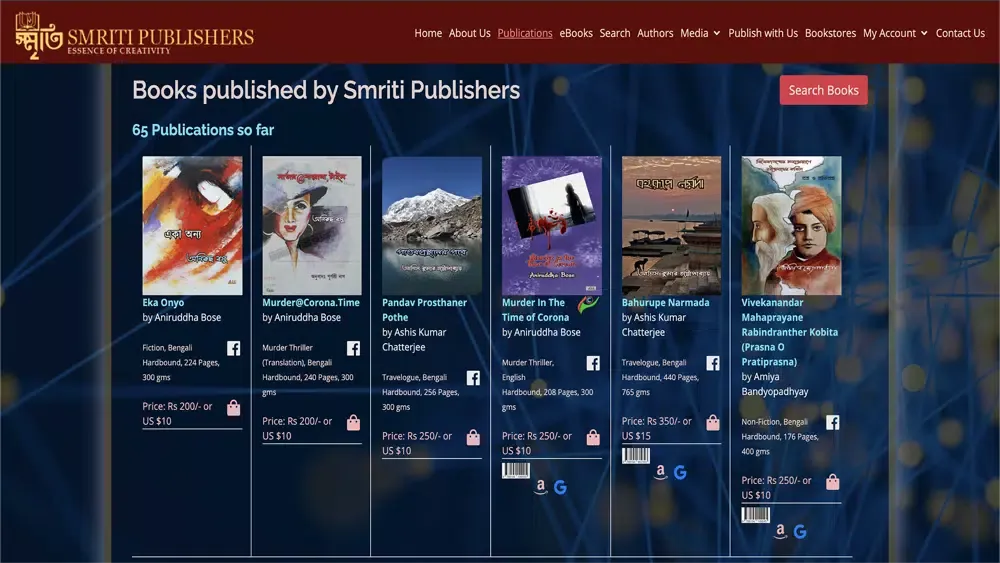1000x563 pixels.
Task: Click 'Price: Rs 350/- or US $15' text
Action: coord(656,428)
